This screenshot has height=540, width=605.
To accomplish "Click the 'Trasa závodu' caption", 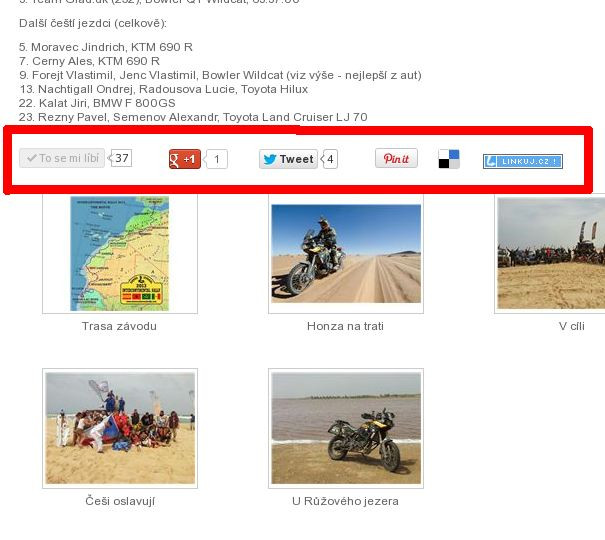I will tap(119, 326).
